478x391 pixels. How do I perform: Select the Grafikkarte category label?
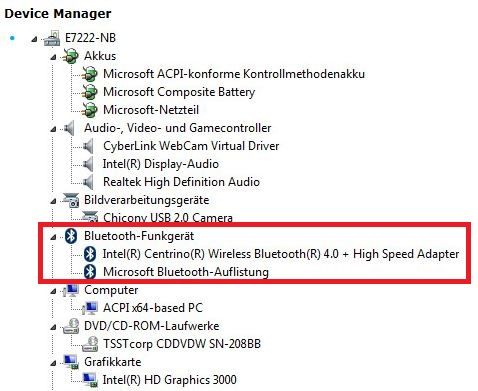point(113,362)
